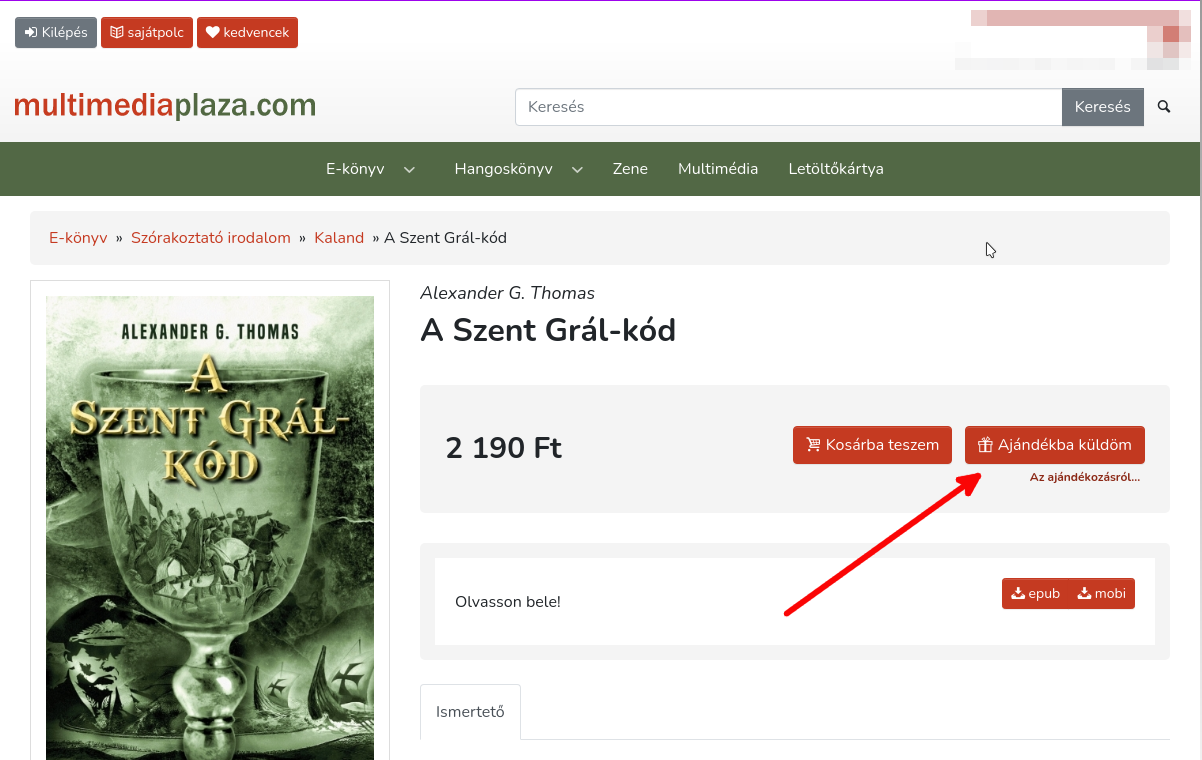The height and width of the screenshot is (760, 1202).
Task: Open the sajátpolc bookshelf
Action: tap(147, 32)
